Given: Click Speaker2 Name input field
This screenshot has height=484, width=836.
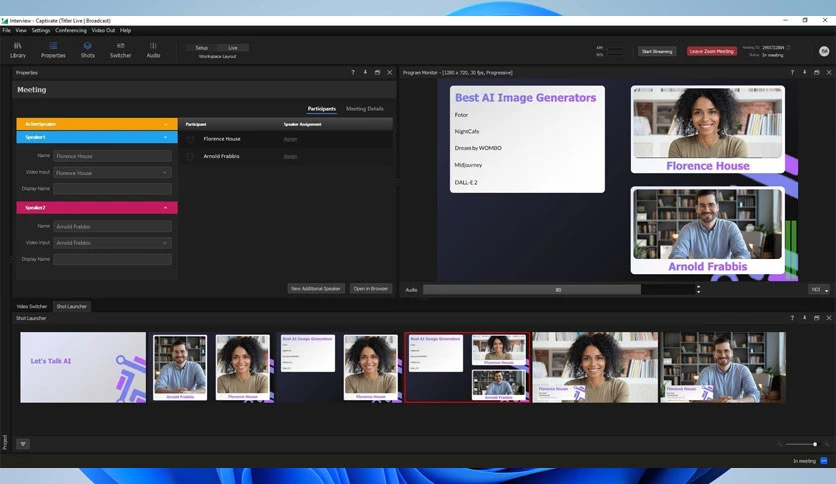Looking at the screenshot, I should (x=112, y=227).
